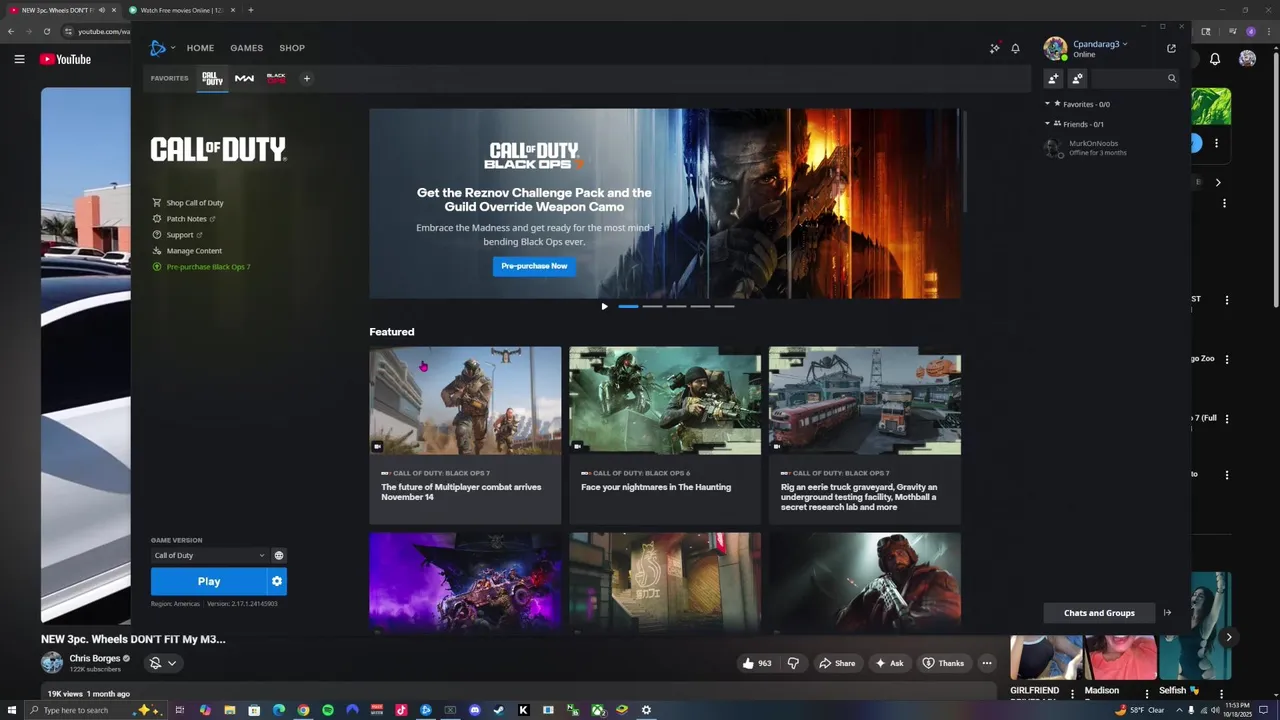This screenshot has height=720, width=1280.
Task: Open YouTube notifications bell
Action: coord(1215,59)
